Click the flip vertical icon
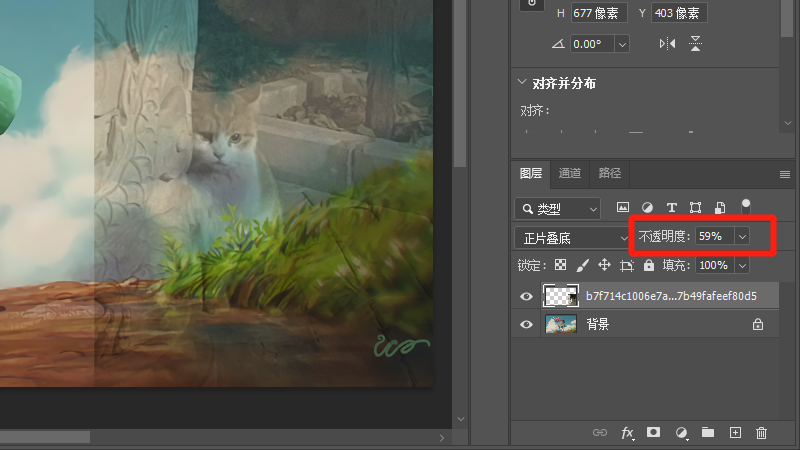Screen dimensions: 800x450 696,44
